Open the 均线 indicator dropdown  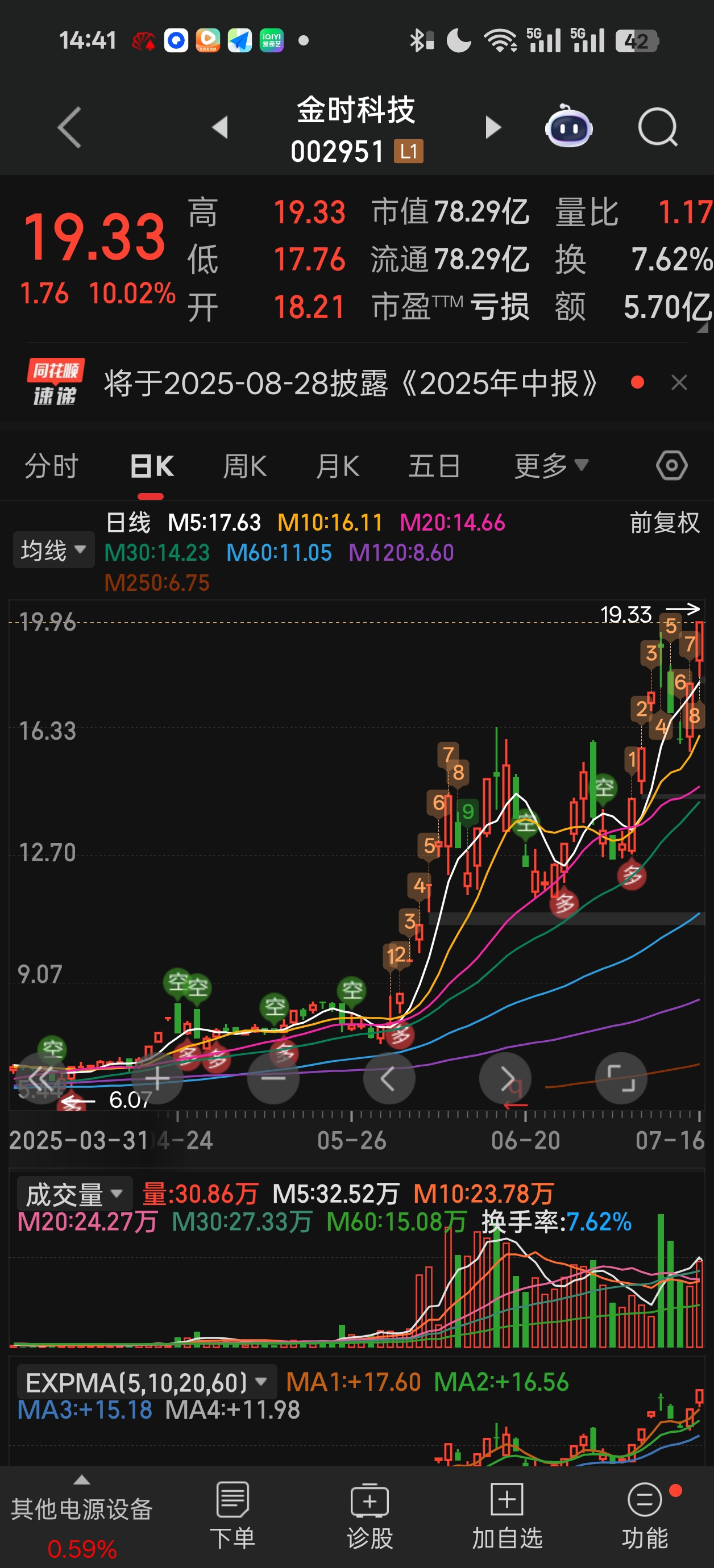[53, 550]
